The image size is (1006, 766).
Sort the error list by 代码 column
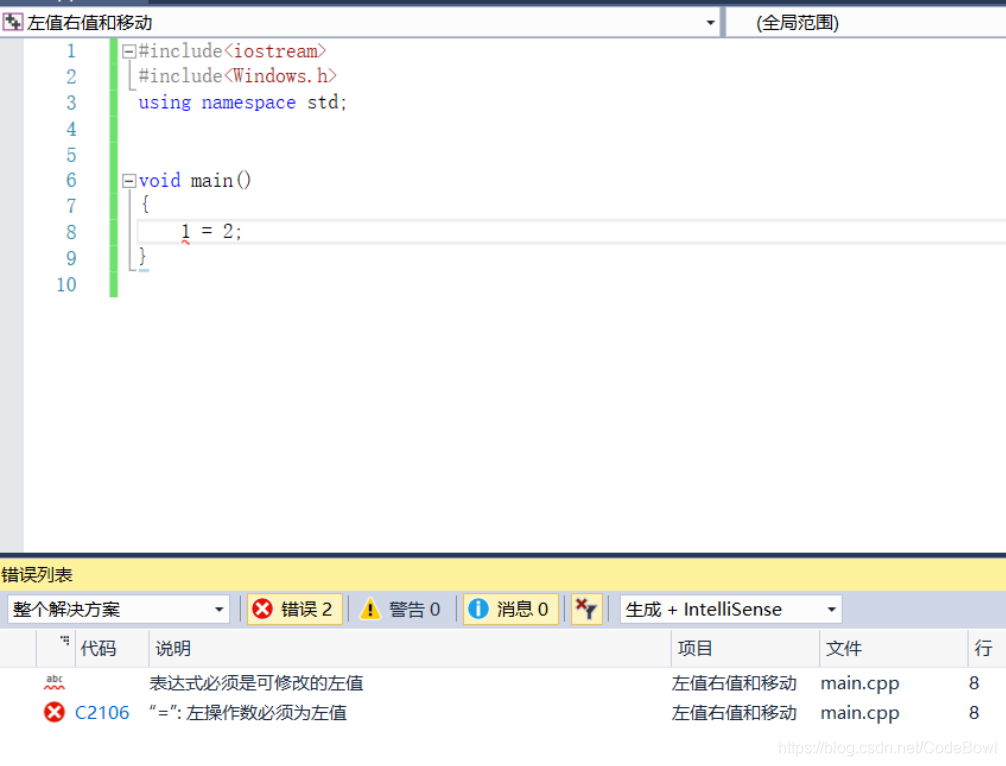pos(112,649)
